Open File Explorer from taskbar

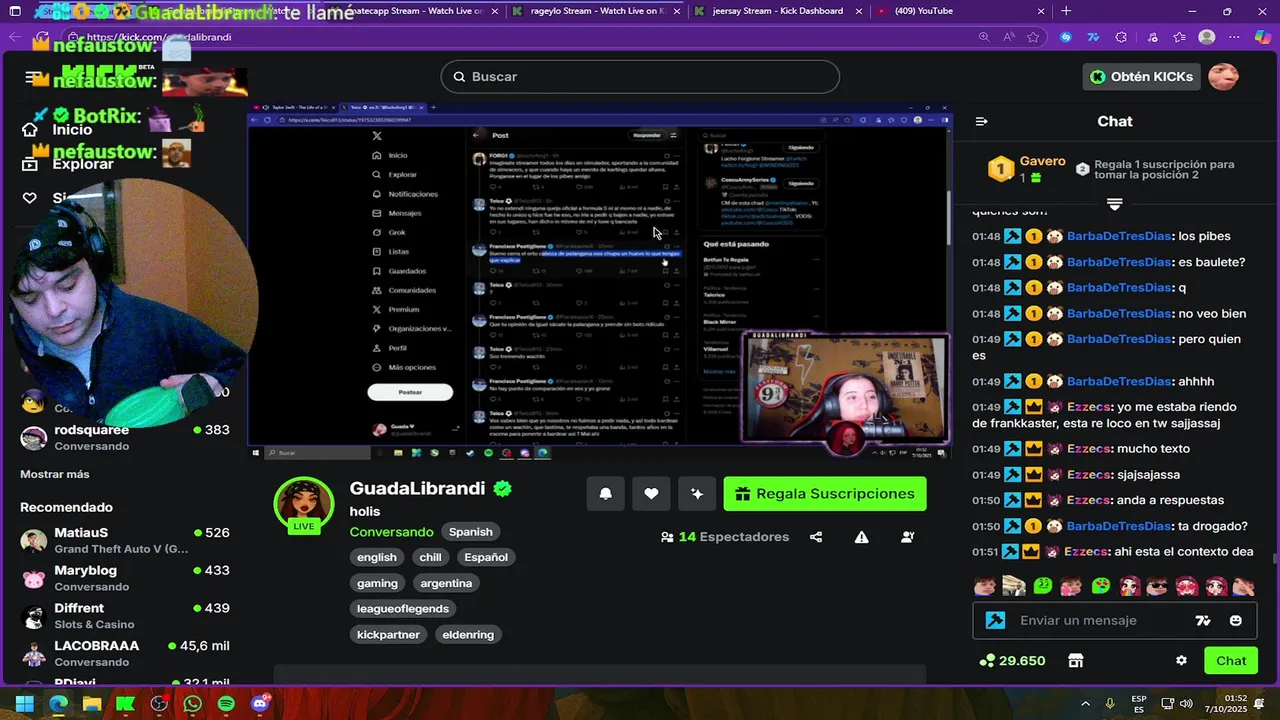[x=91, y=704]
